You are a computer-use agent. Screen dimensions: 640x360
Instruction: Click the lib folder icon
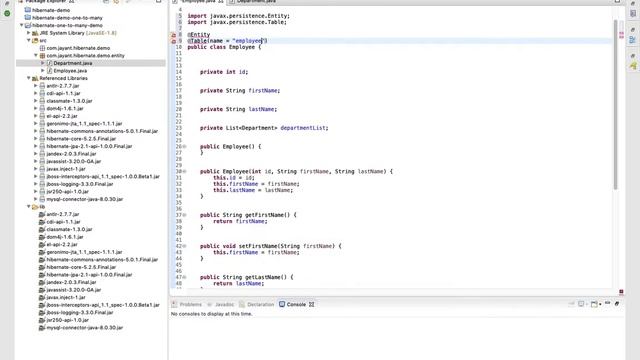35,207
